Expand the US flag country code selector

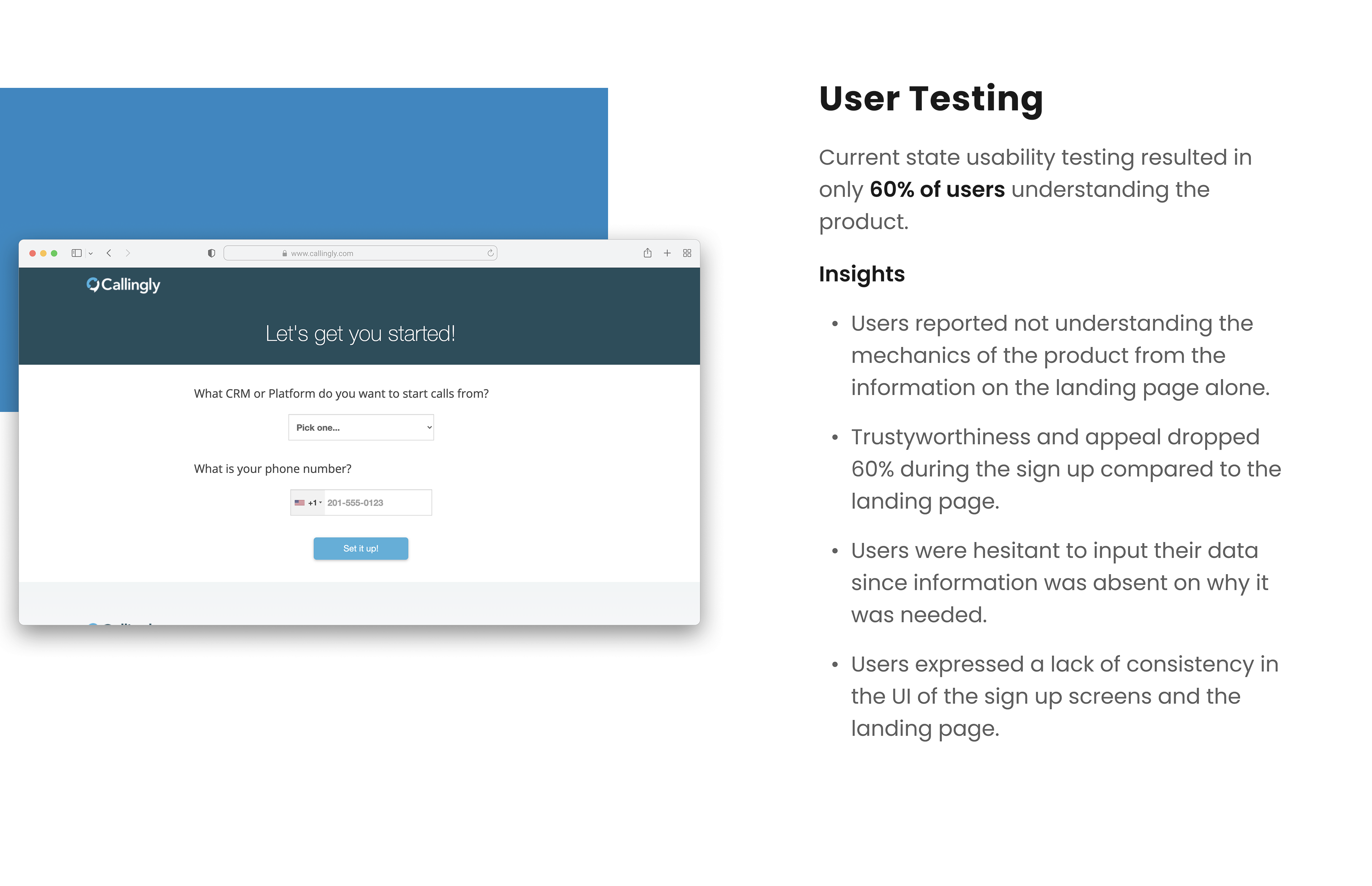tap(308, 503)
